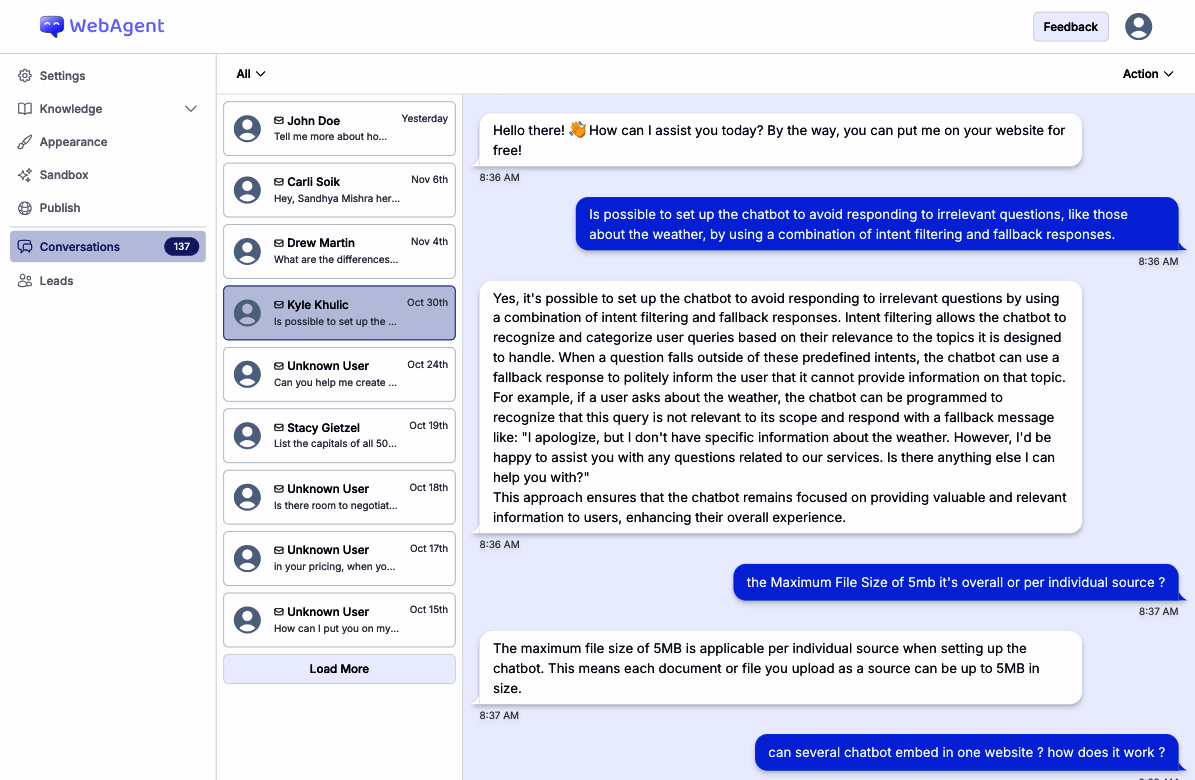Open the Drew Martin chat thread
The width and height of the screenshot is (1195, 780).
point(339,251)
